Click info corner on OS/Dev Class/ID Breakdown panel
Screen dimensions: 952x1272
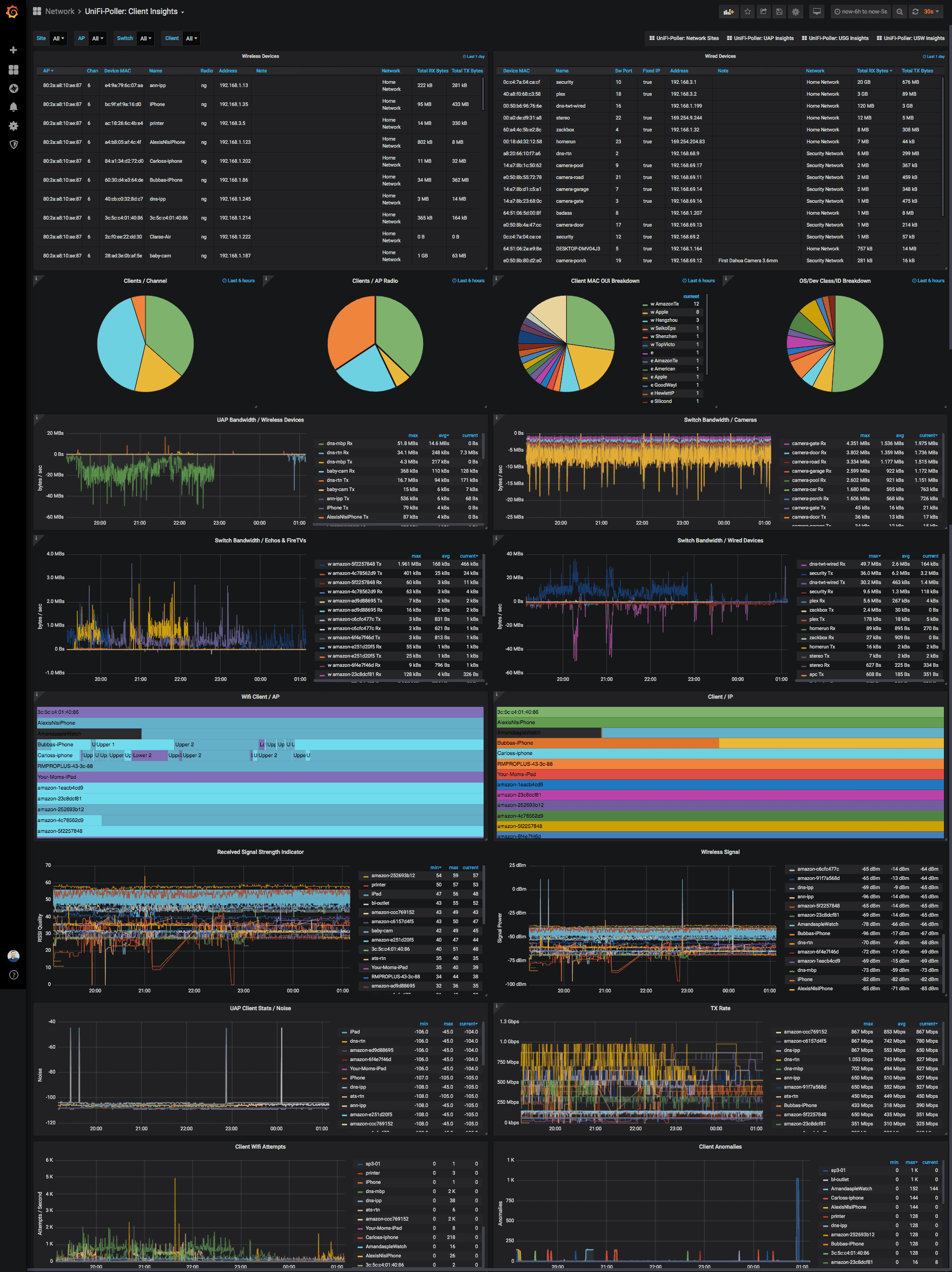pos(726,279)
